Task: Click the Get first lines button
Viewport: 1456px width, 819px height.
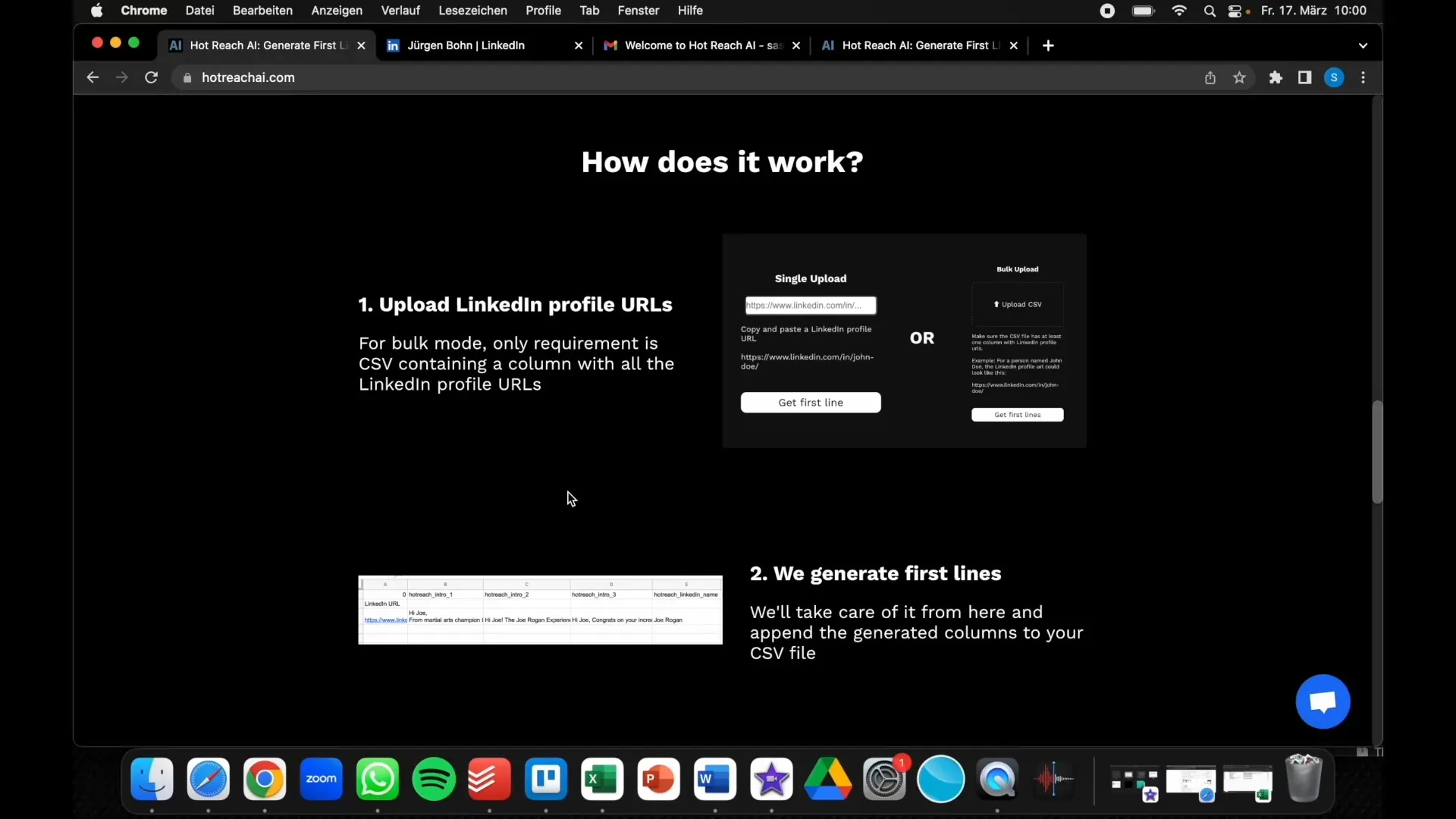Action: (1018, 415)
